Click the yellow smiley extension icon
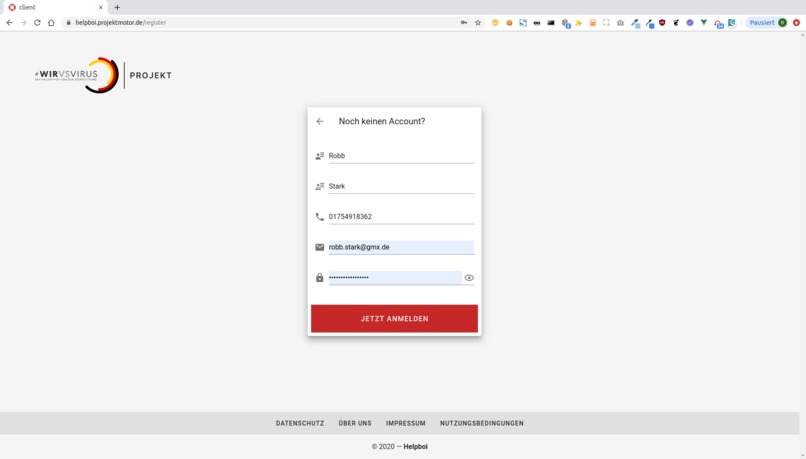The height and width of the screenshot is (459, 806). pos(495,23)
